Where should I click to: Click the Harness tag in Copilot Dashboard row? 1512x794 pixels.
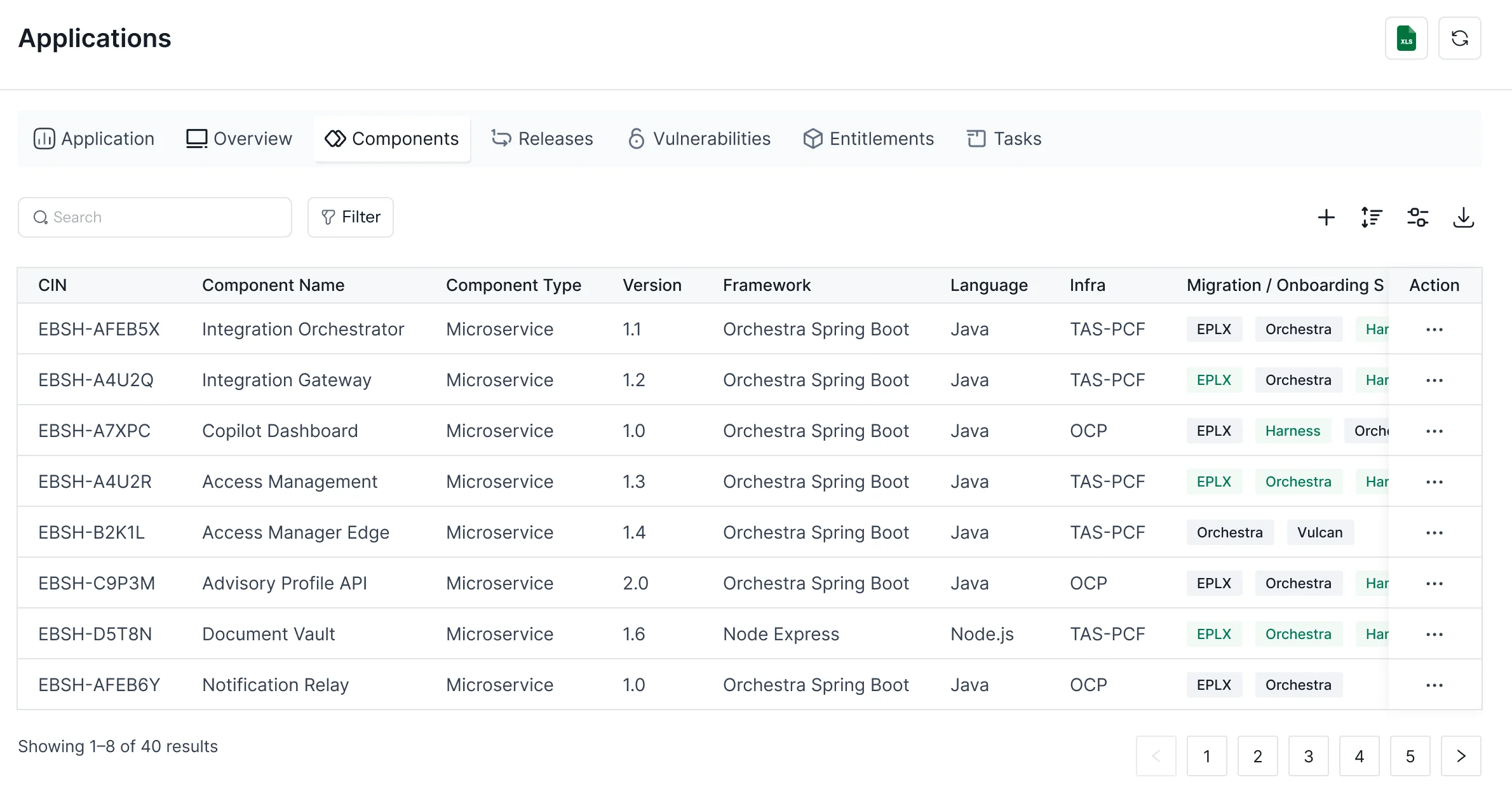1292,431
